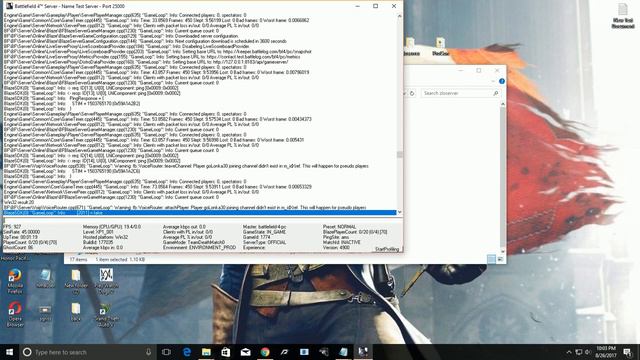Click 'MatchId: INACTIVE' status text
Viewport: 640px width, 360px height.
click(x=342, y=242)
